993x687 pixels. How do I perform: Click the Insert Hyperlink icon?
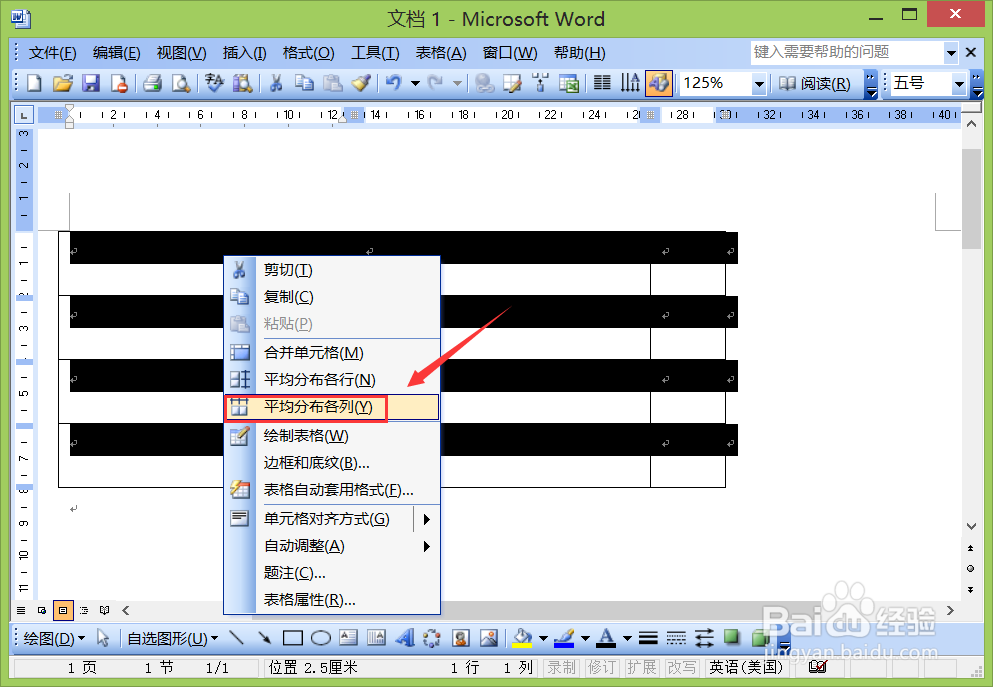point(484,84)
